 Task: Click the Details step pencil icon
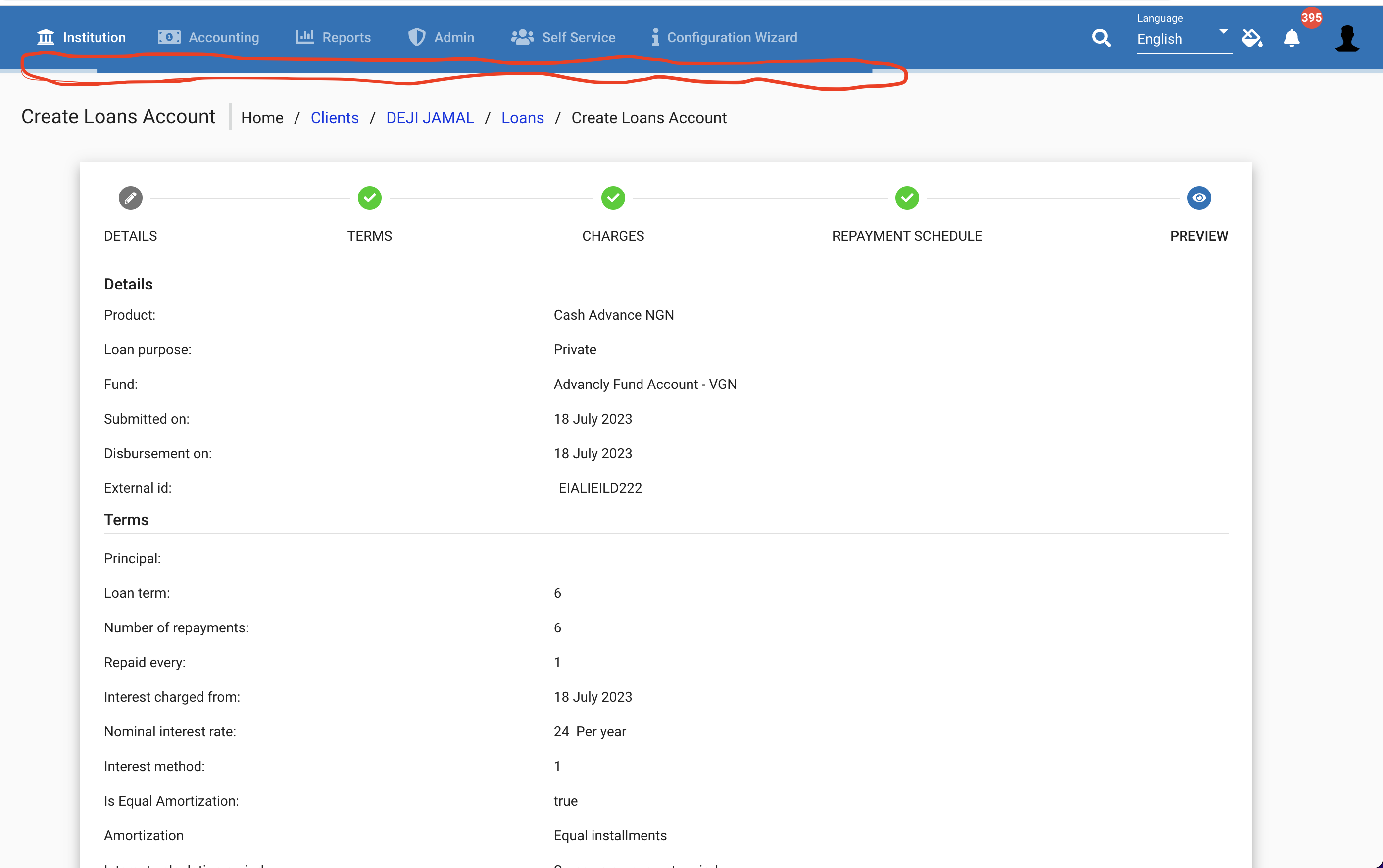click(130, 197)
